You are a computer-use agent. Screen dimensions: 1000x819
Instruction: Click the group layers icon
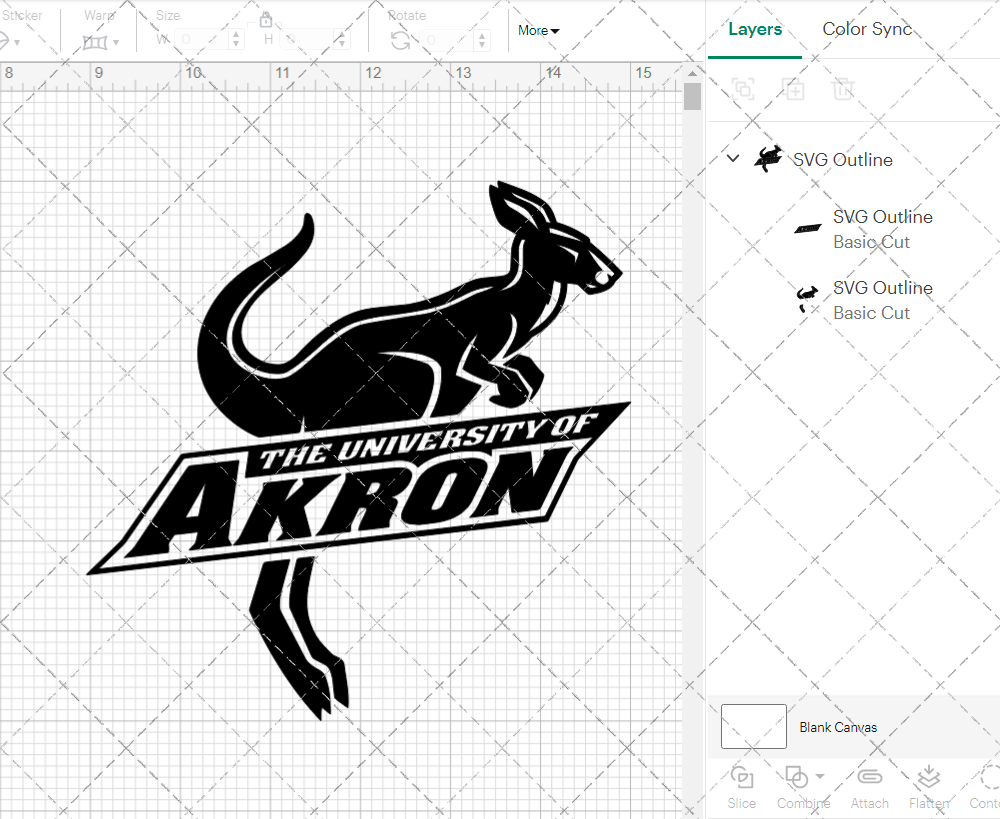(742, 89)
